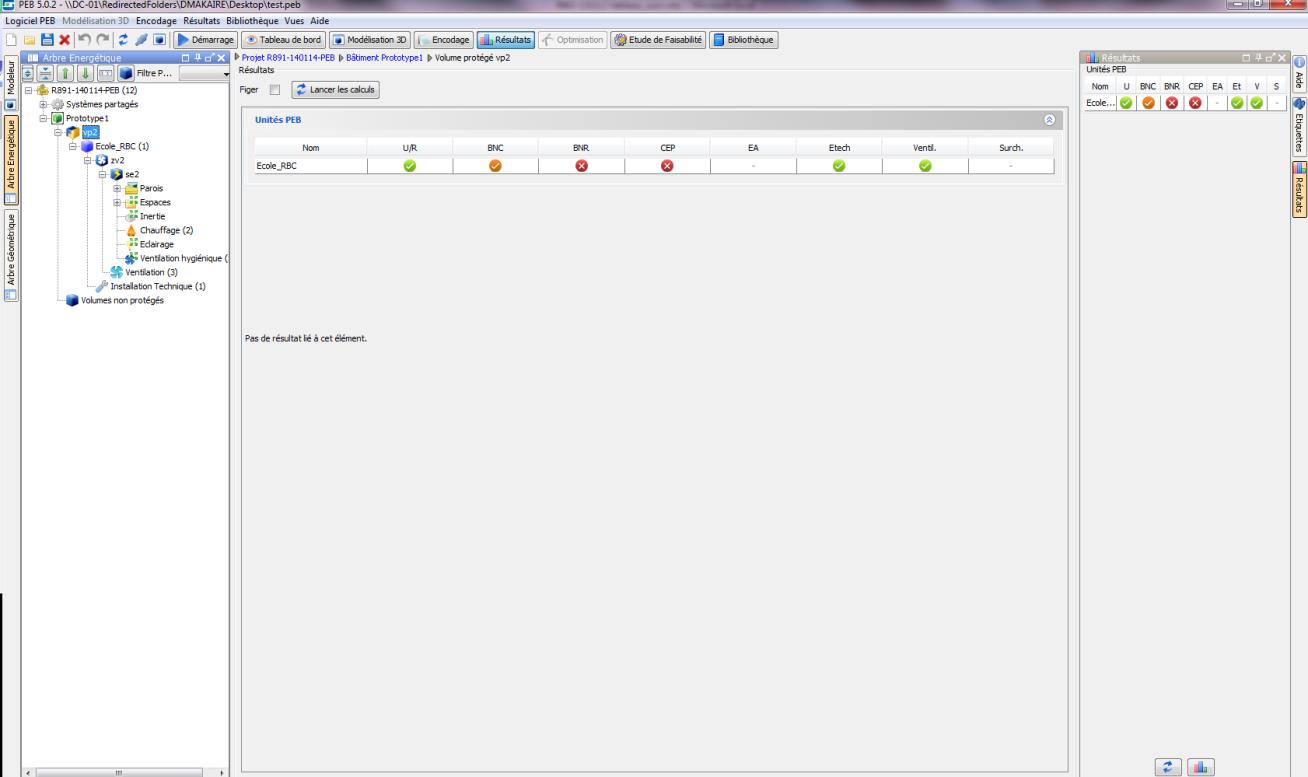Click the pencil edit toolbar icon
The width and height of the screenshot is (1308, 777).
click(141, 39)
